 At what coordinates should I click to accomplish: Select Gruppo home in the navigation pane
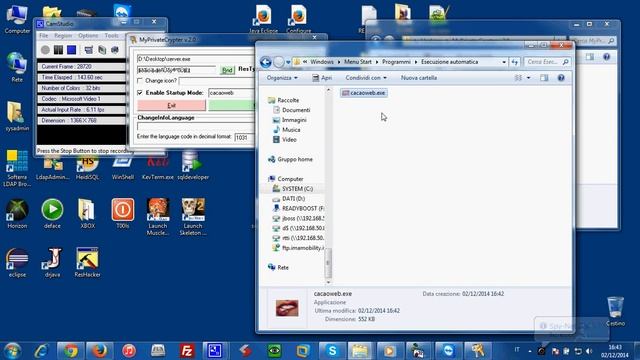[x=290, y=159]
